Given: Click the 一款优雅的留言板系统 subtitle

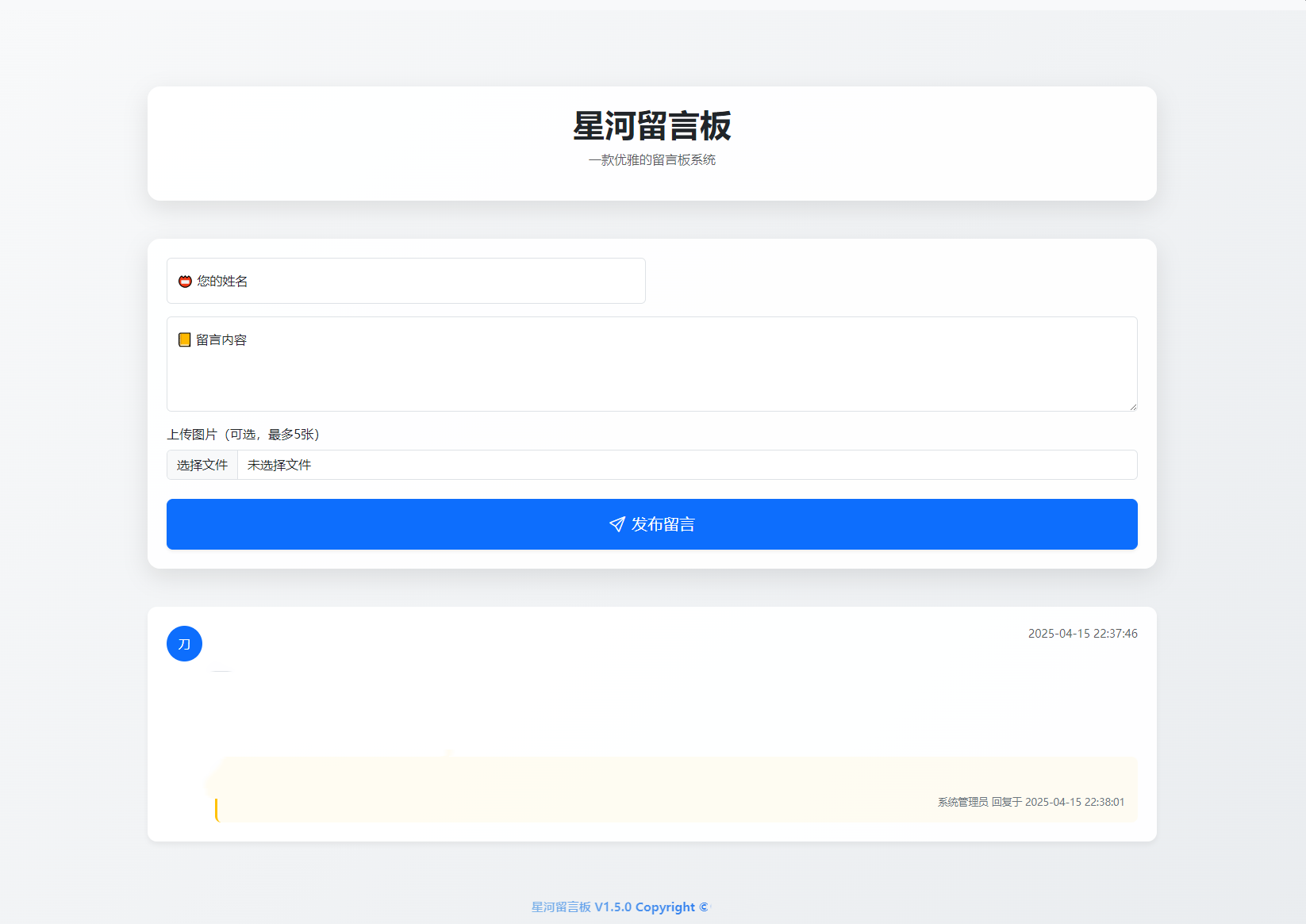Looking at the screenshot, I should pos(651,159).
